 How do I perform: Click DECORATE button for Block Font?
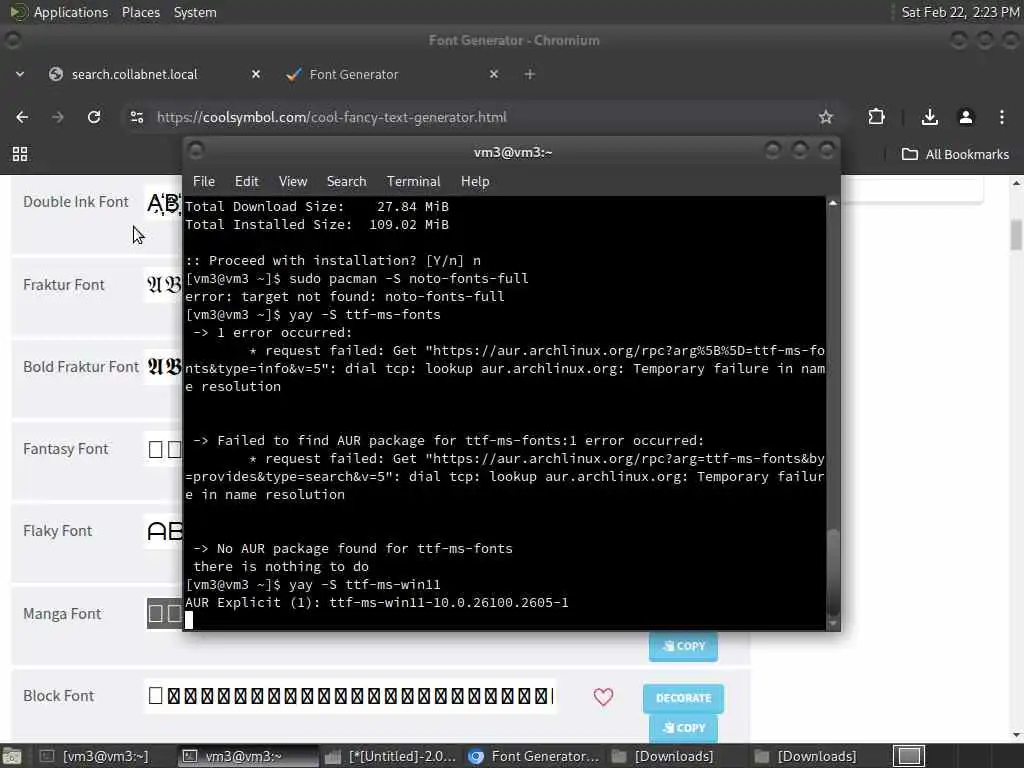[x=683, y=698]
